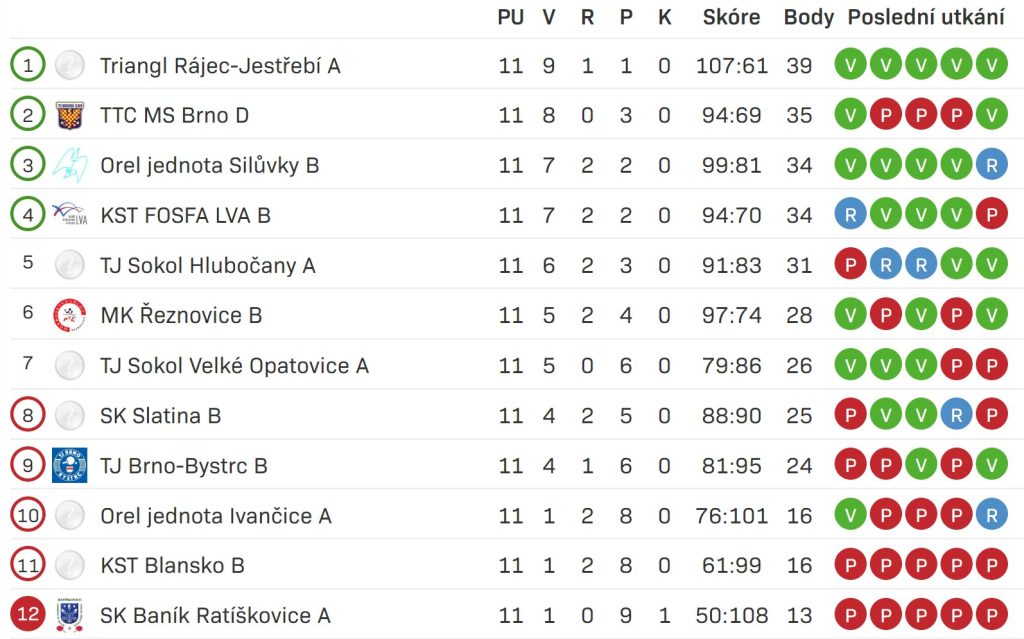Click the TTC MS Brno D club logo
The height and width of the screenshot is (639, 1024).
[70, 116]
